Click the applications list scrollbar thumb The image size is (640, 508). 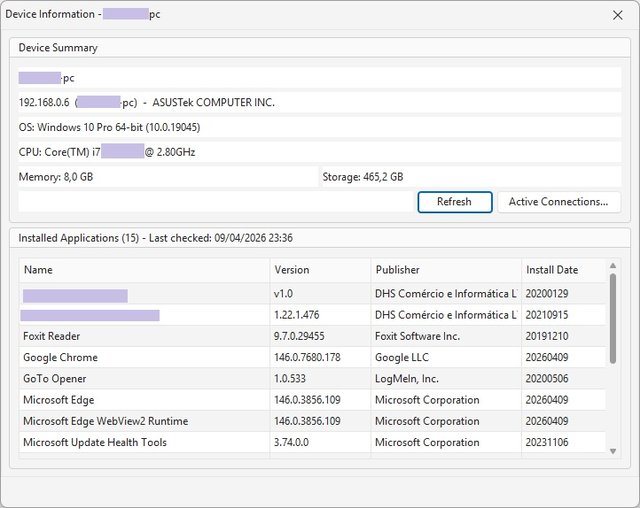[x=613, y=318]
